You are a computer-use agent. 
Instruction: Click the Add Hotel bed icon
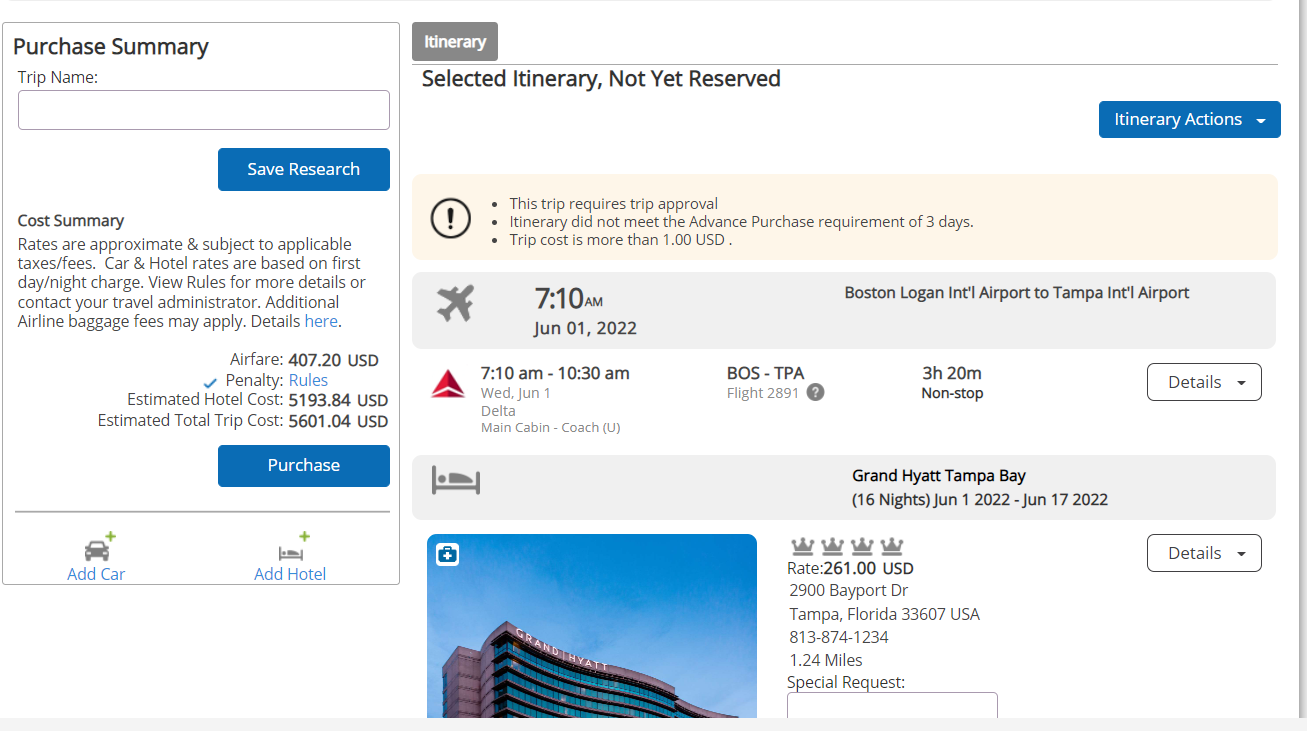[291, 549]
